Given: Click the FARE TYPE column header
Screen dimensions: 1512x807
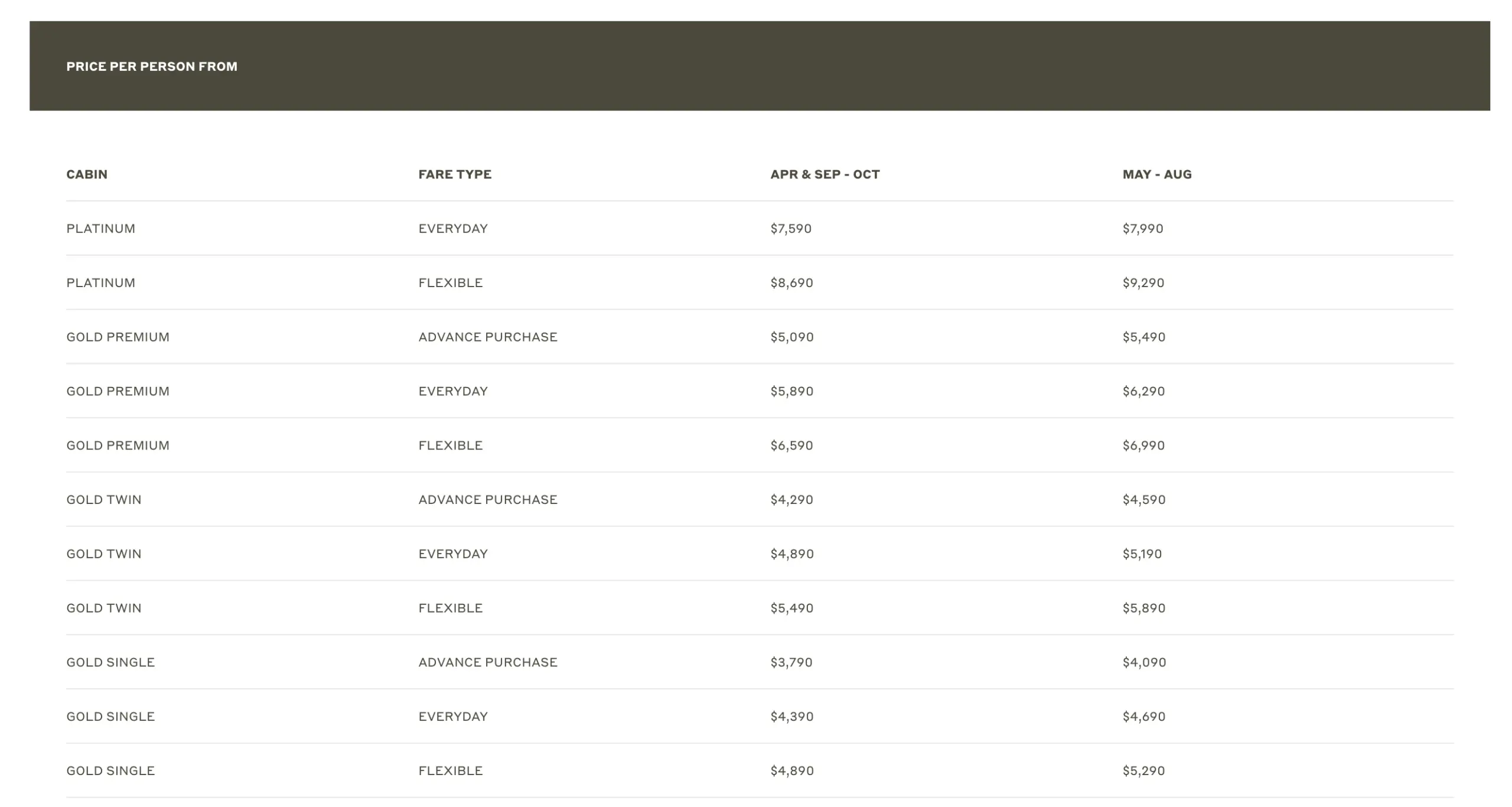Looking at the screenshot, I should point(455,174).
